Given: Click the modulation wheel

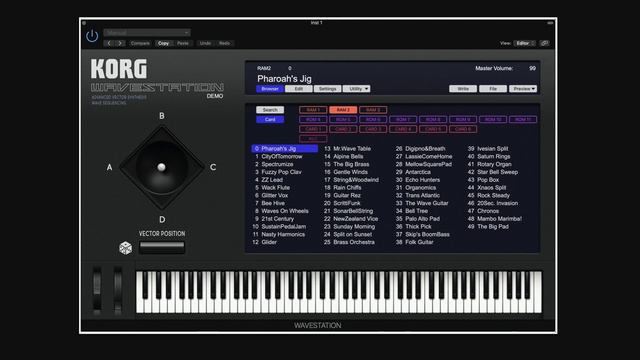Looking at the screenshot, I should pos(118,291).
